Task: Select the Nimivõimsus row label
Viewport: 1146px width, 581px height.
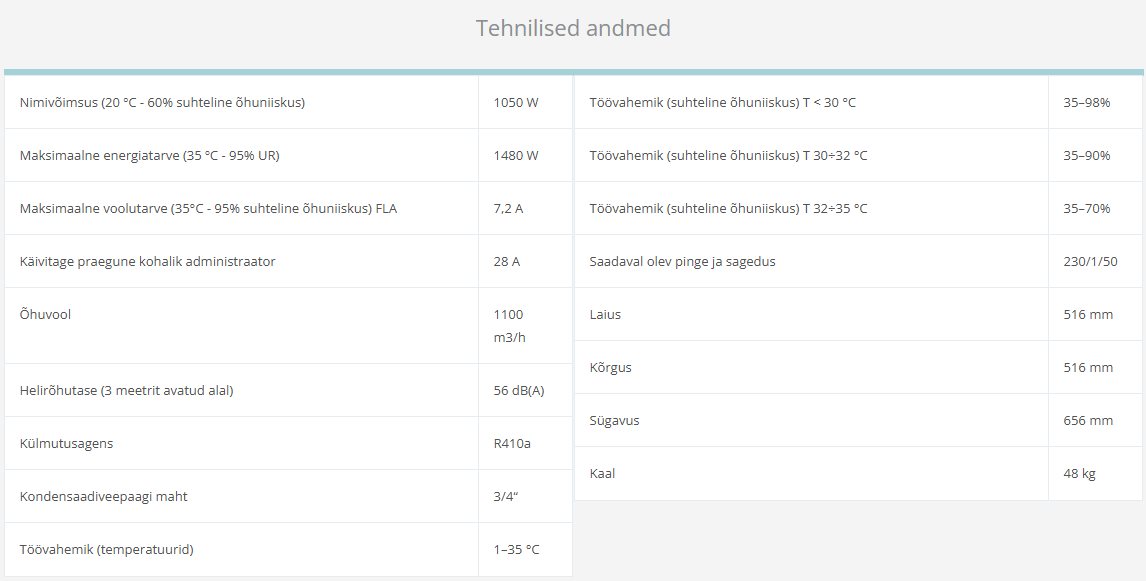Action: click(162, 102)
